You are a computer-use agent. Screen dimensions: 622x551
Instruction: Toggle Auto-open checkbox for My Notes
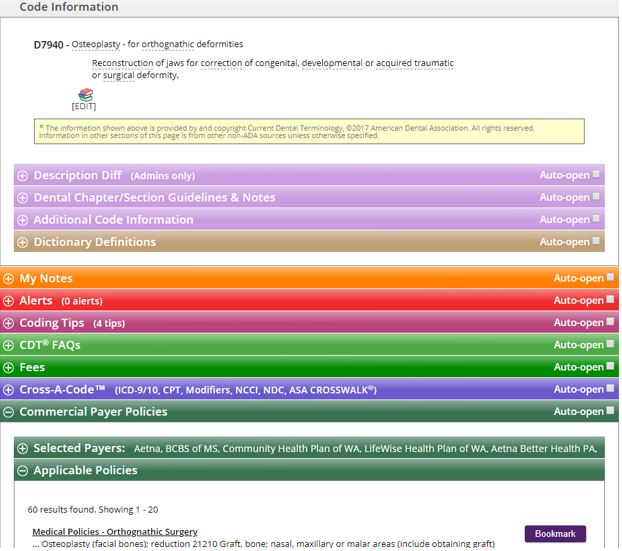tap(610, 277)
